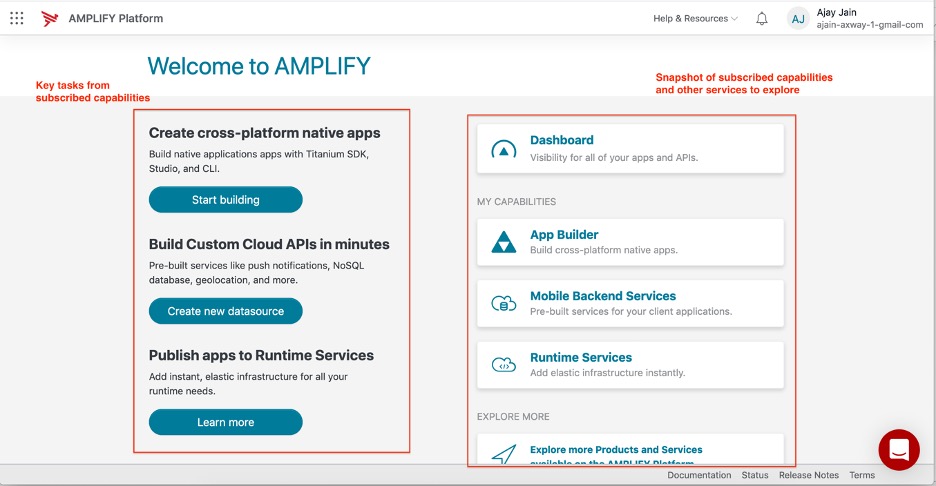
Task: Click the ajain-axway-1-gmail-com account text
Action: pos(870,25)
